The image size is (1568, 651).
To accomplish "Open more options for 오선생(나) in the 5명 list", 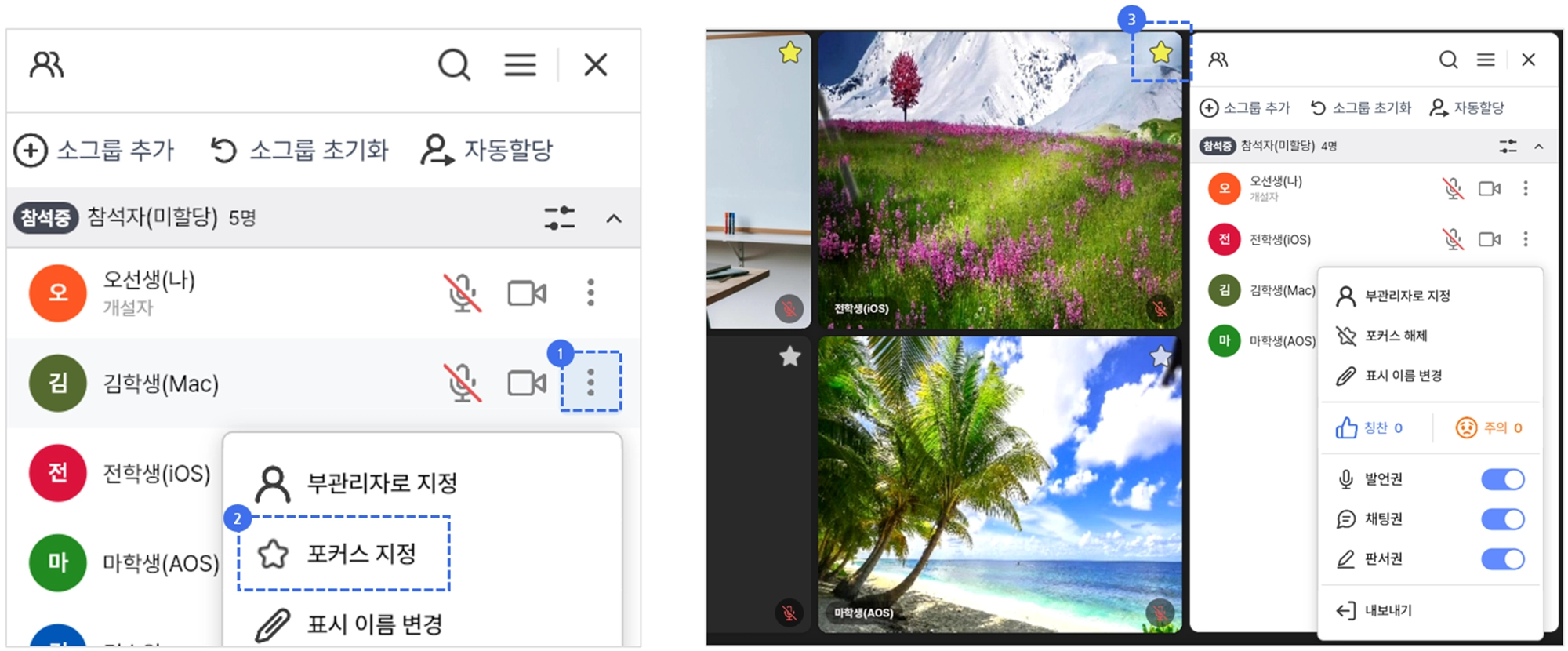I will (x=591, y=293).
